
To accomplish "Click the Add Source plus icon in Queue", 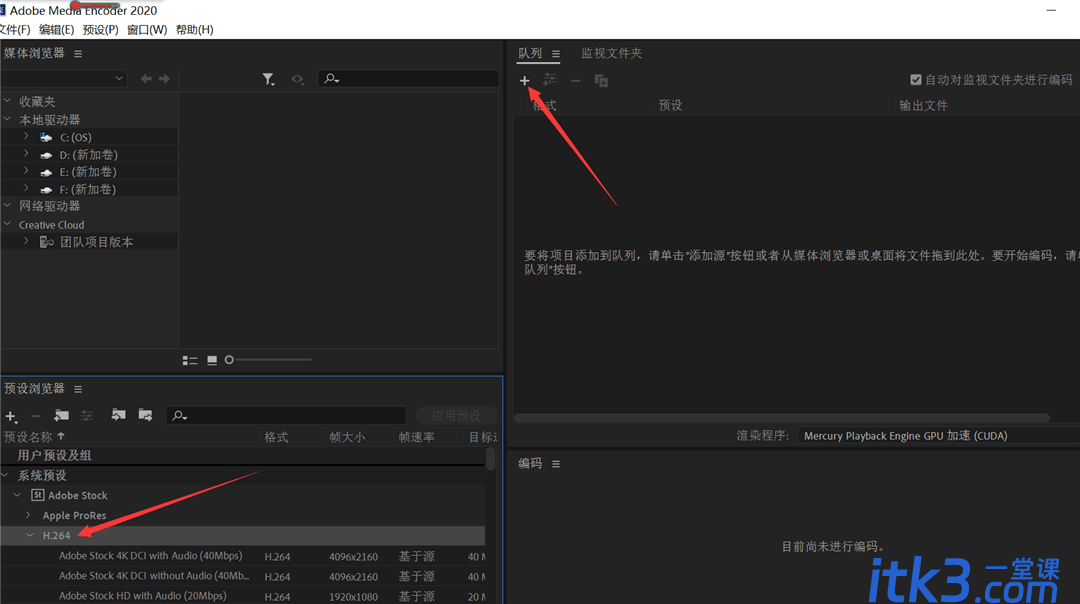I will (x=524, y=81).
